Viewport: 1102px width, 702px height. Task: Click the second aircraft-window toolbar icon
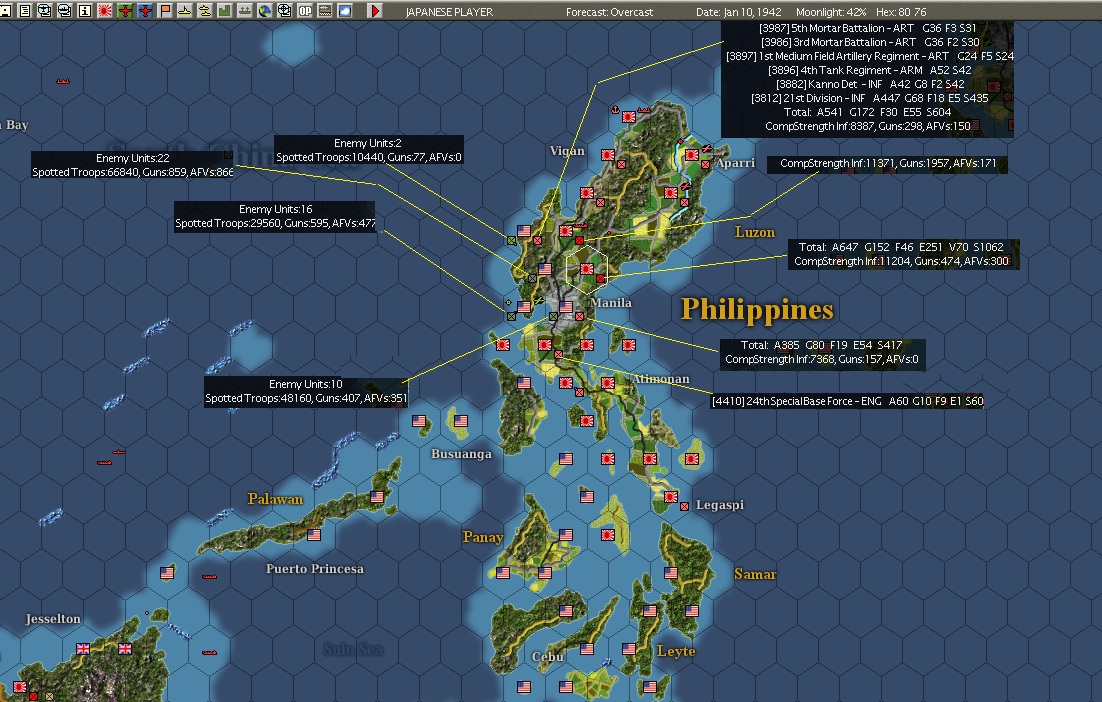(65, 11)
